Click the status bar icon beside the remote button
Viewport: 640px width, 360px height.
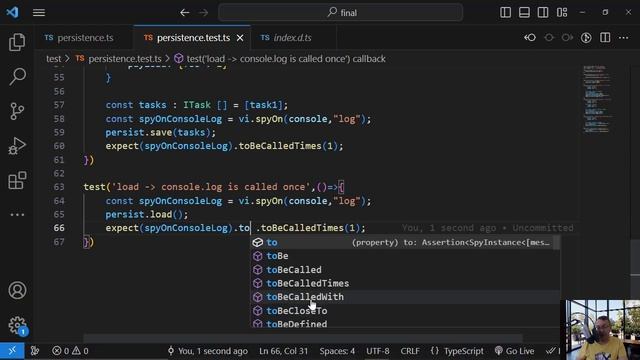[x=35, y=351]
